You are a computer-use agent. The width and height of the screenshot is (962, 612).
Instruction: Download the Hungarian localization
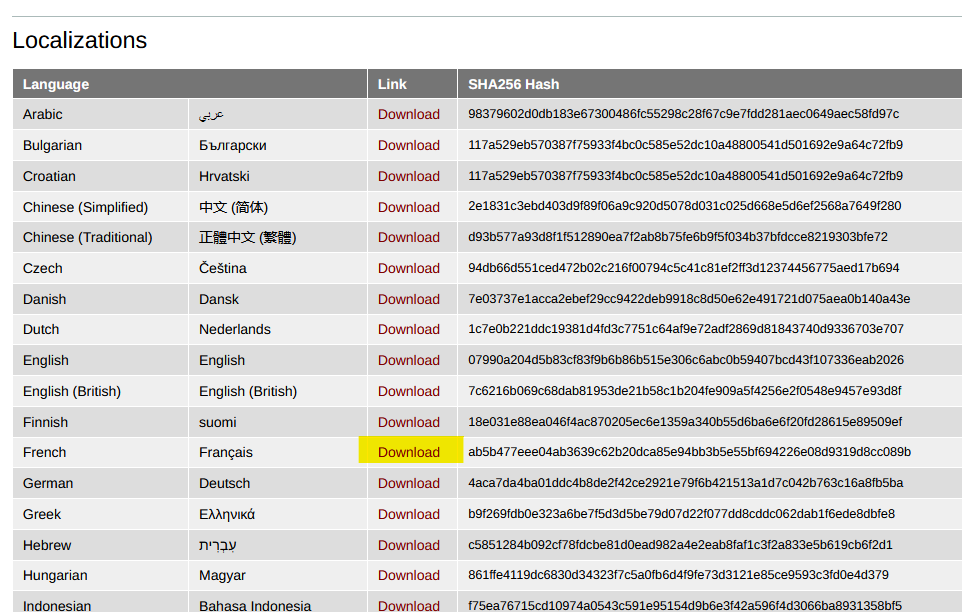408,575
